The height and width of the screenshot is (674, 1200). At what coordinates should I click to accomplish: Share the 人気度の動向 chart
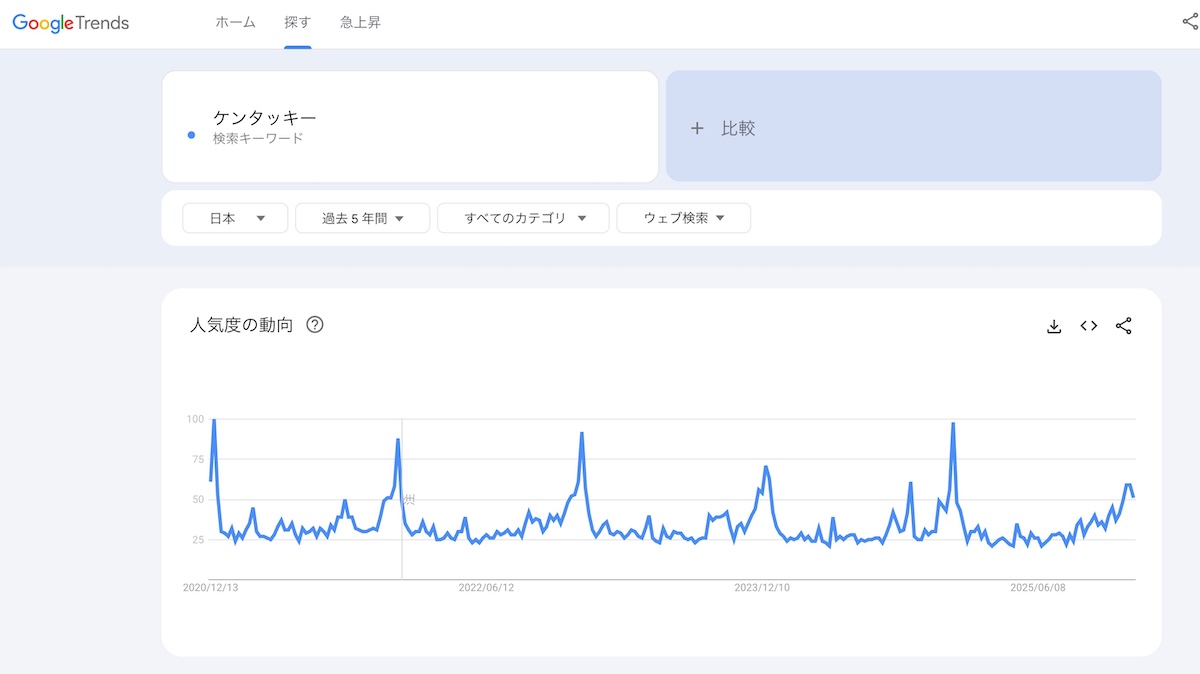tap(1124, 326)
